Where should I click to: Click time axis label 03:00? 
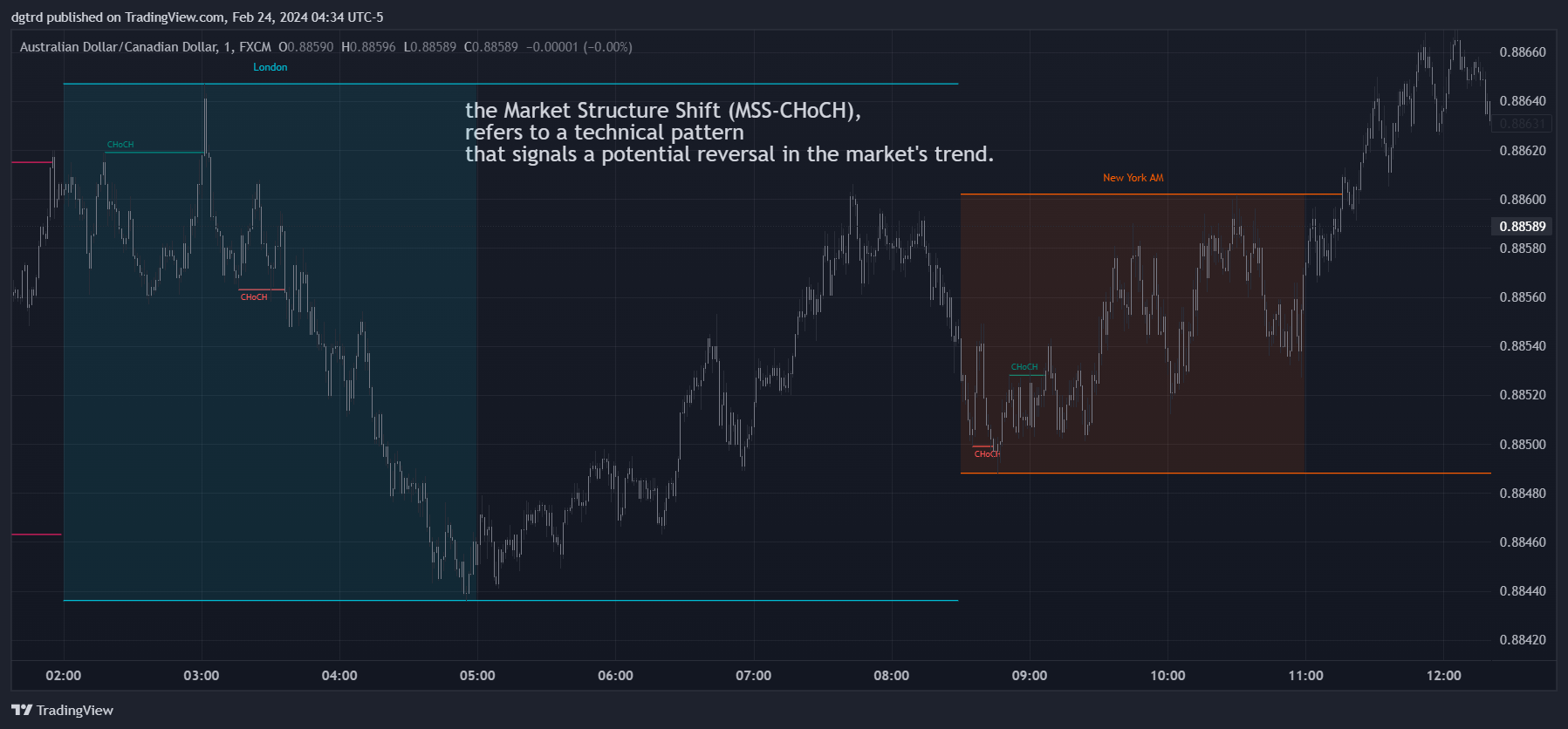pos(202,676)
